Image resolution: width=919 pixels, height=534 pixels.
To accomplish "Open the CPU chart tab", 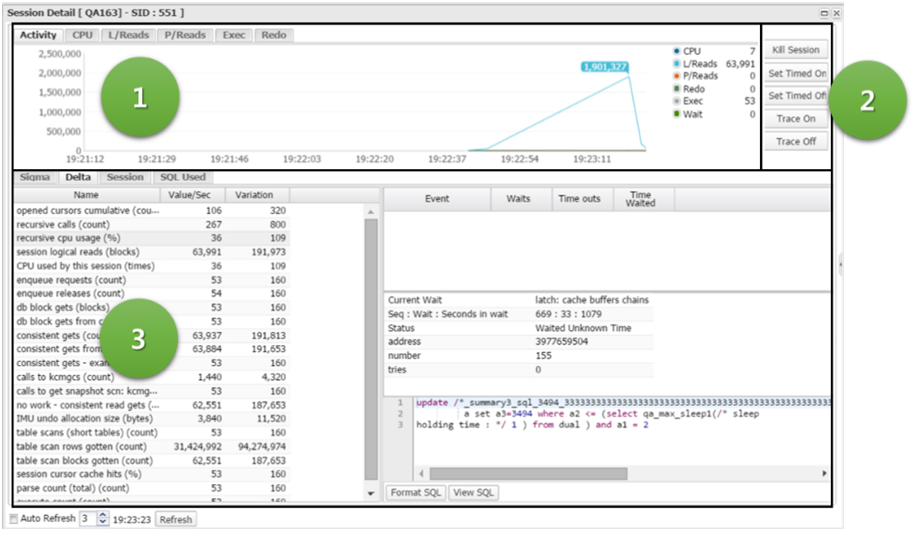I will [x=82, y=35].
